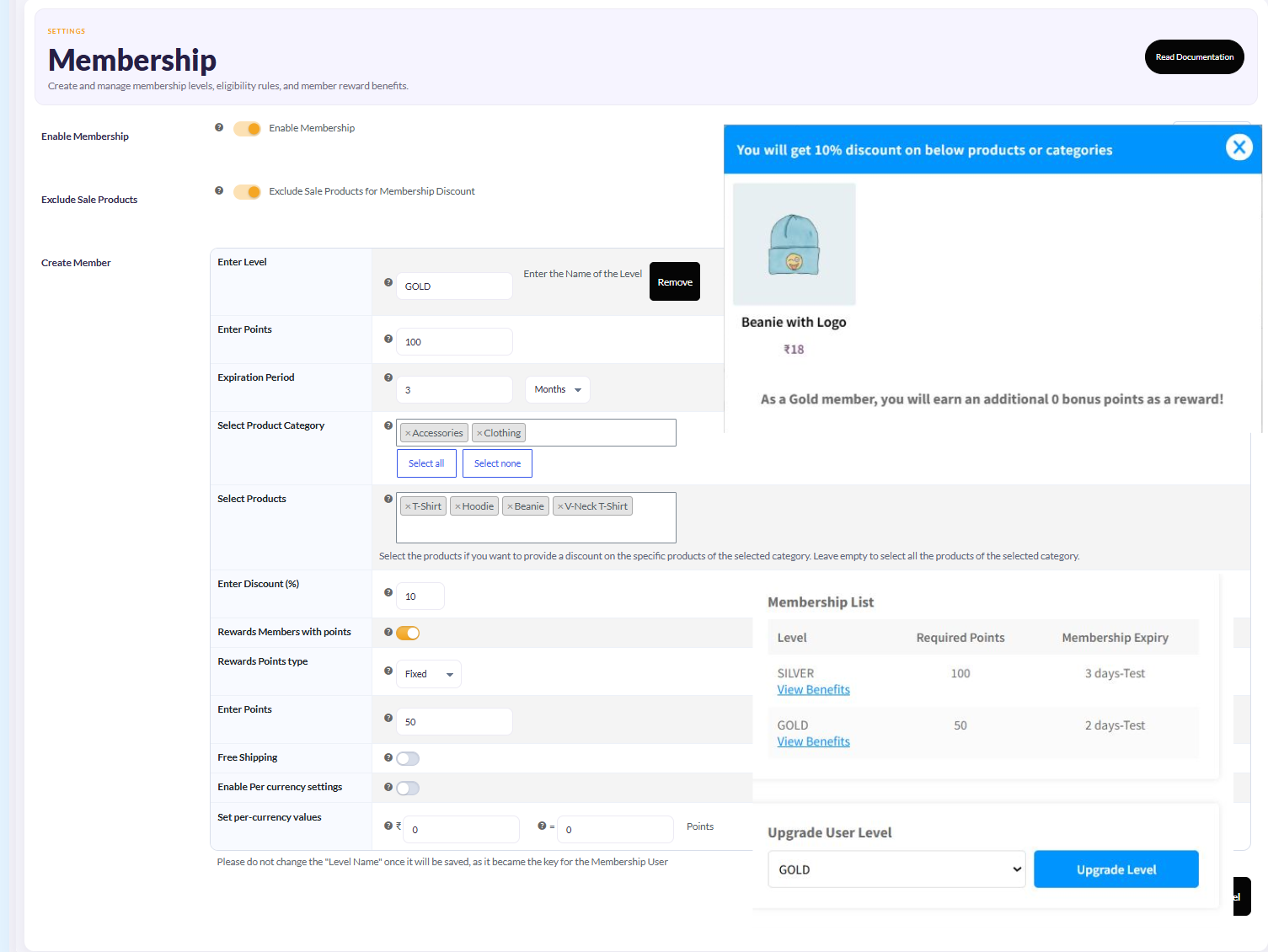Viewport: 1268px width, 952px height.
Task: Focus the Expiration Period number field
Action: click(454, 389)
